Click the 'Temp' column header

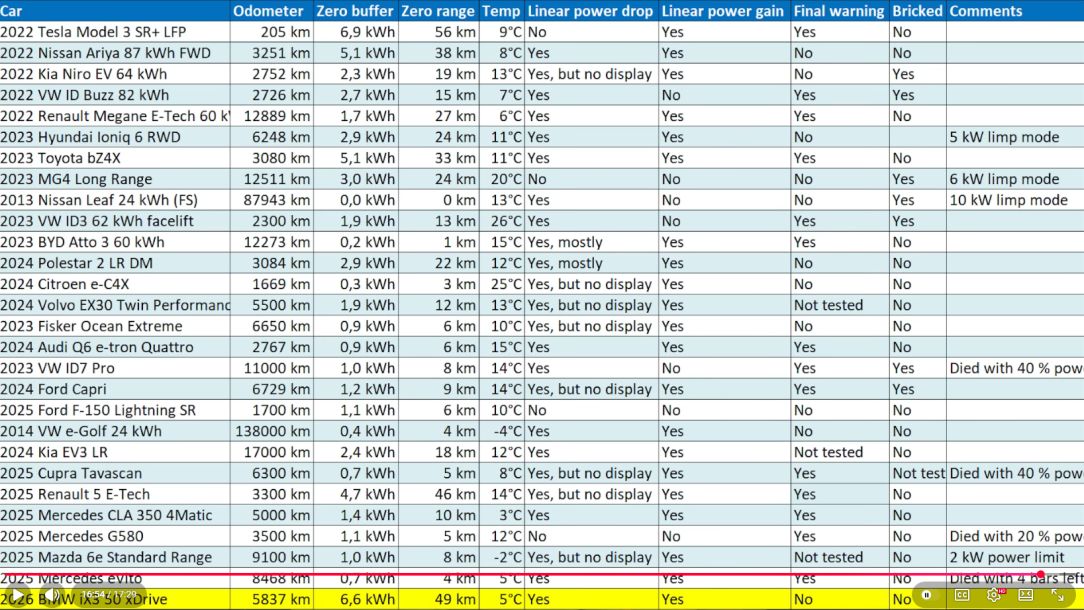point(501,11)
